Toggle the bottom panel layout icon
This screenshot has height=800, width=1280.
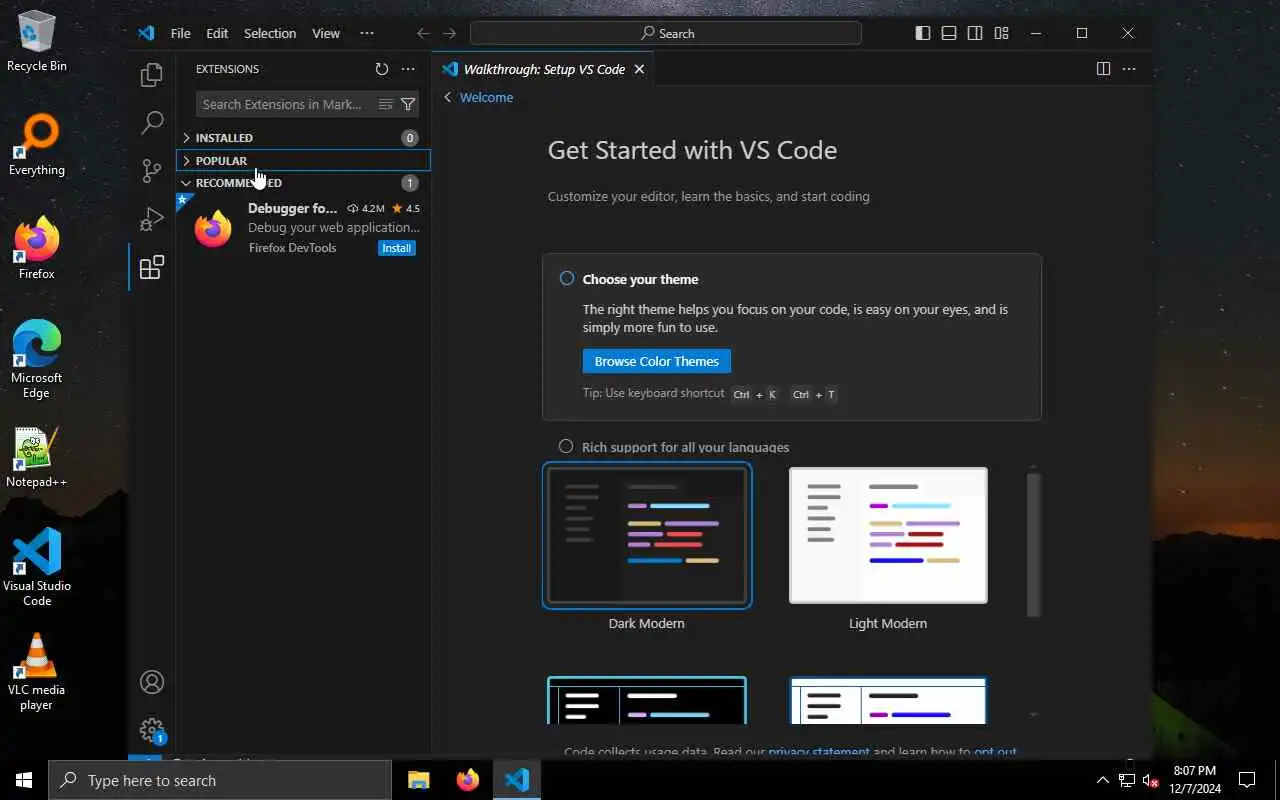tap(949, 33)
